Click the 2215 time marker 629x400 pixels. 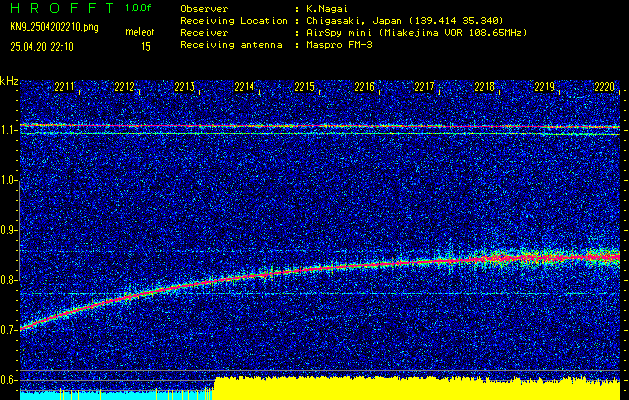coord(304,87)
